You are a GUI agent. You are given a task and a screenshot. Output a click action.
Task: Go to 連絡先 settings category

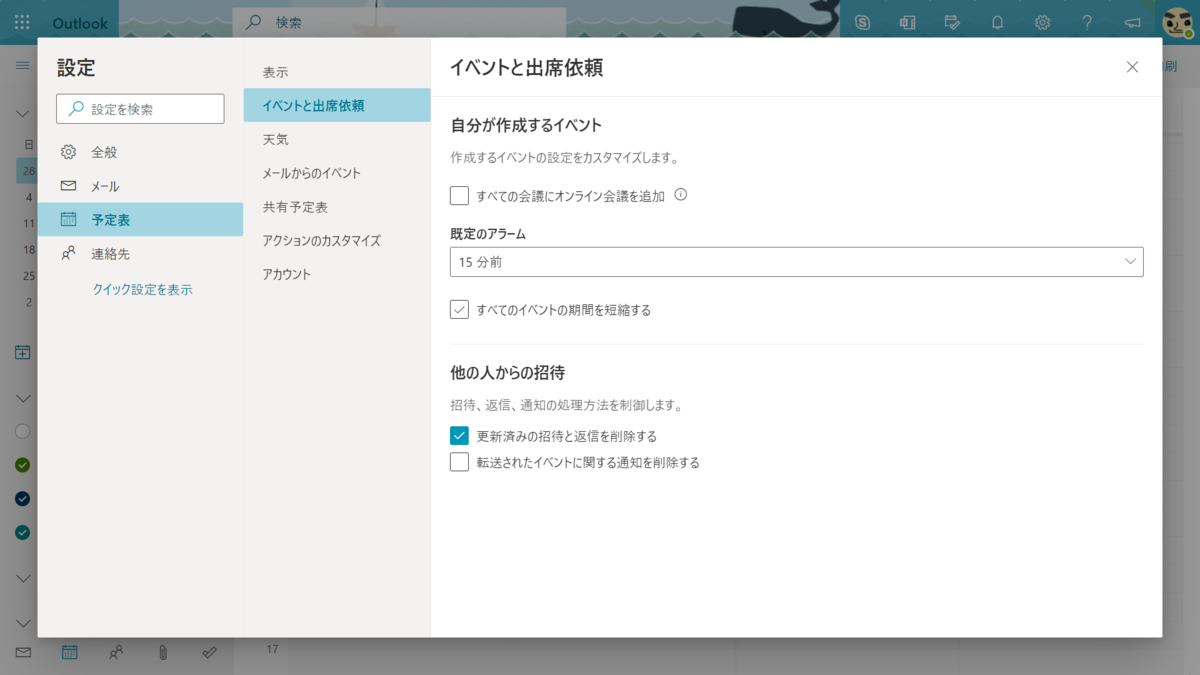click(x=140, y=254)
